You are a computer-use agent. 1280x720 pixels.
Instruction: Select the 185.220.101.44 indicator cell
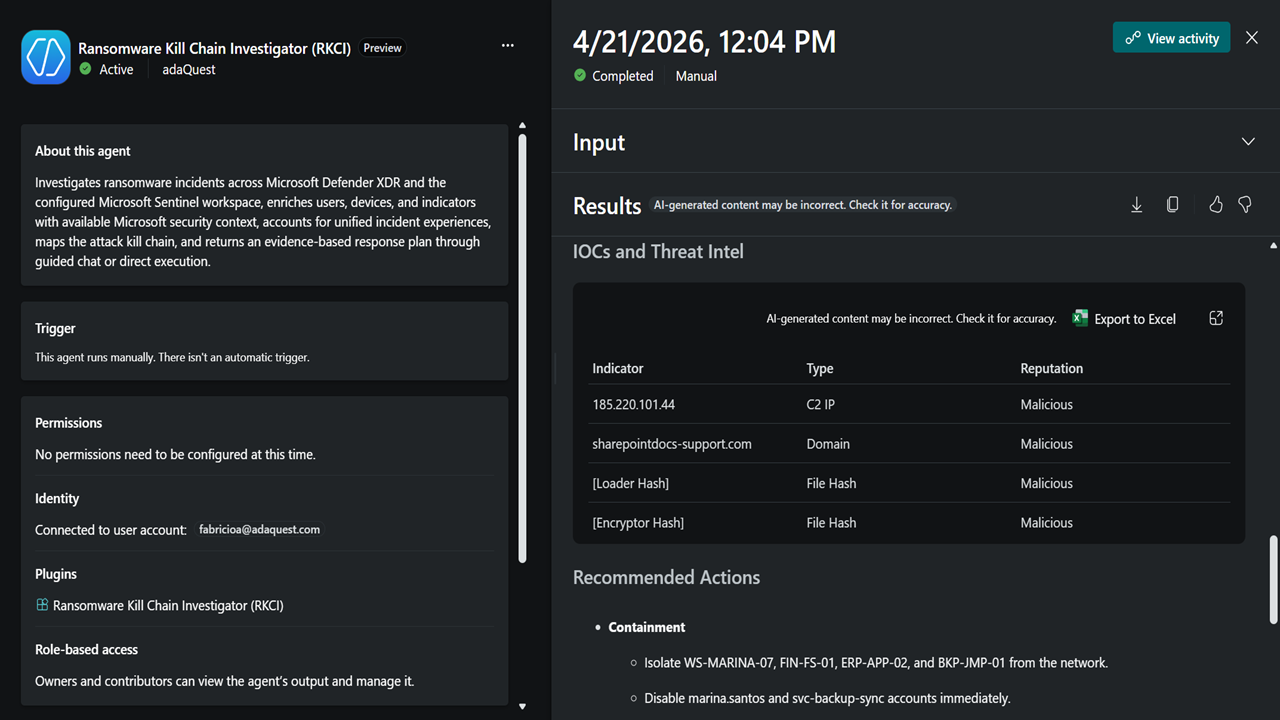click(x=633, y=405)
